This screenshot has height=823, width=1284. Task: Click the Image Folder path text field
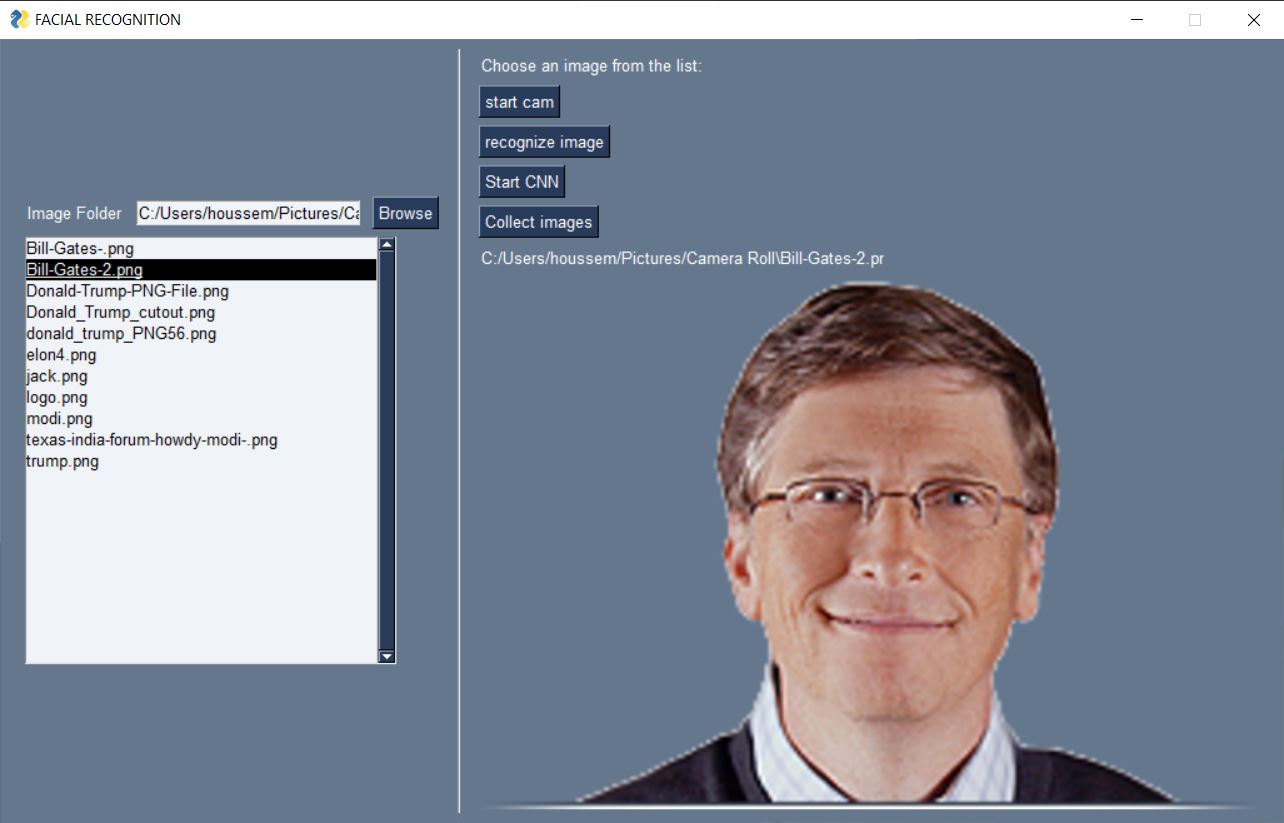[247, 212]
